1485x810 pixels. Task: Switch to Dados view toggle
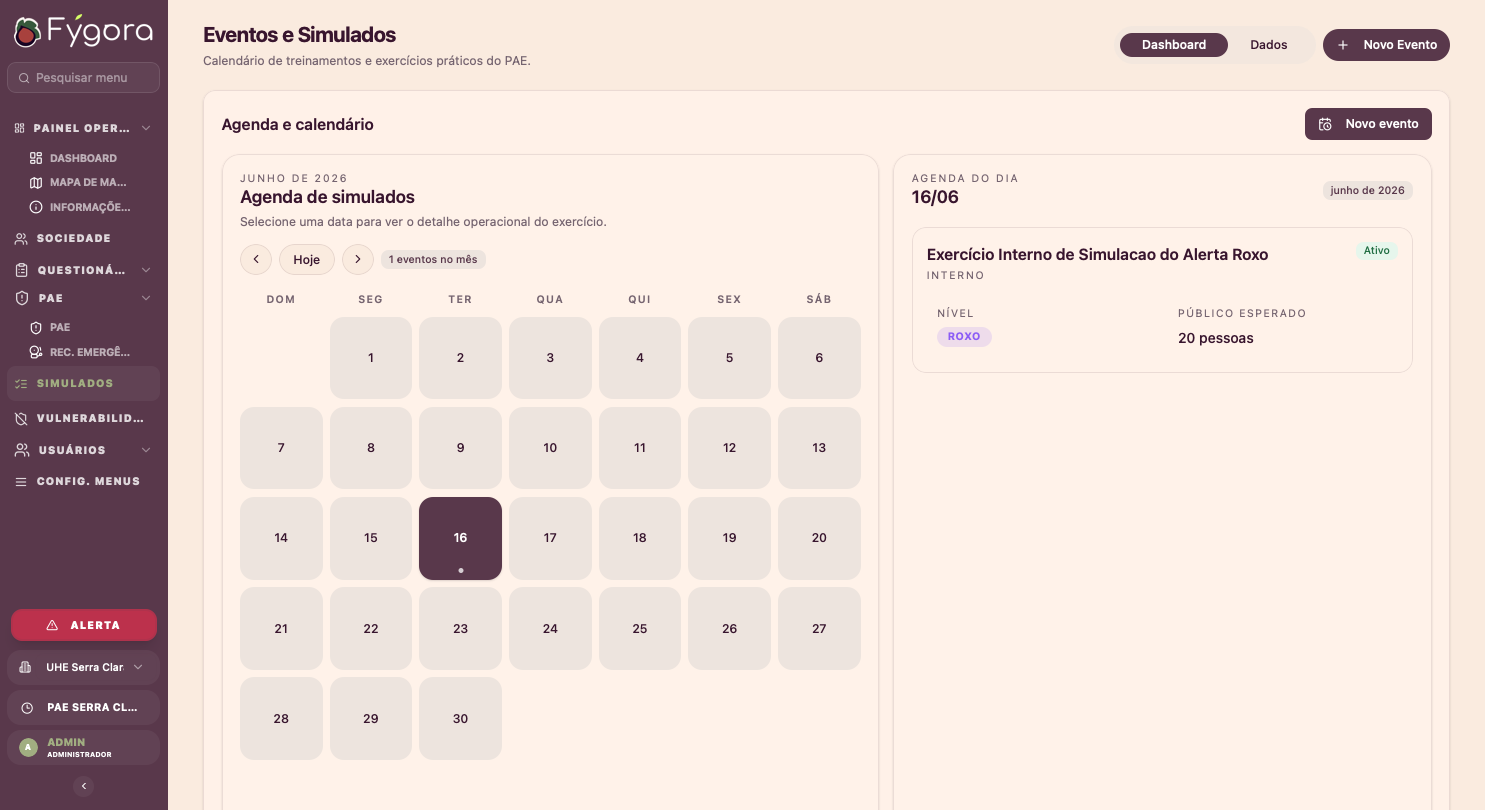(x=1269, y=45)
